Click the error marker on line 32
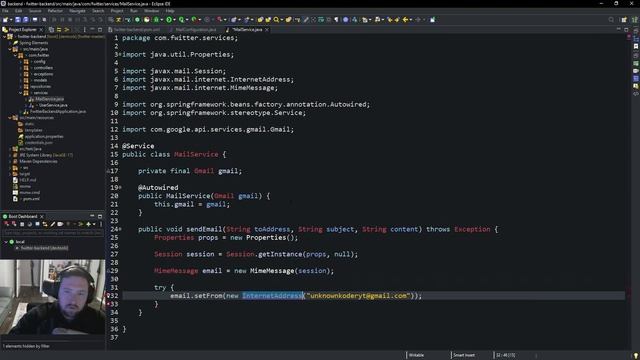Viewport: 640px width, 360px height. coord(109,296)
